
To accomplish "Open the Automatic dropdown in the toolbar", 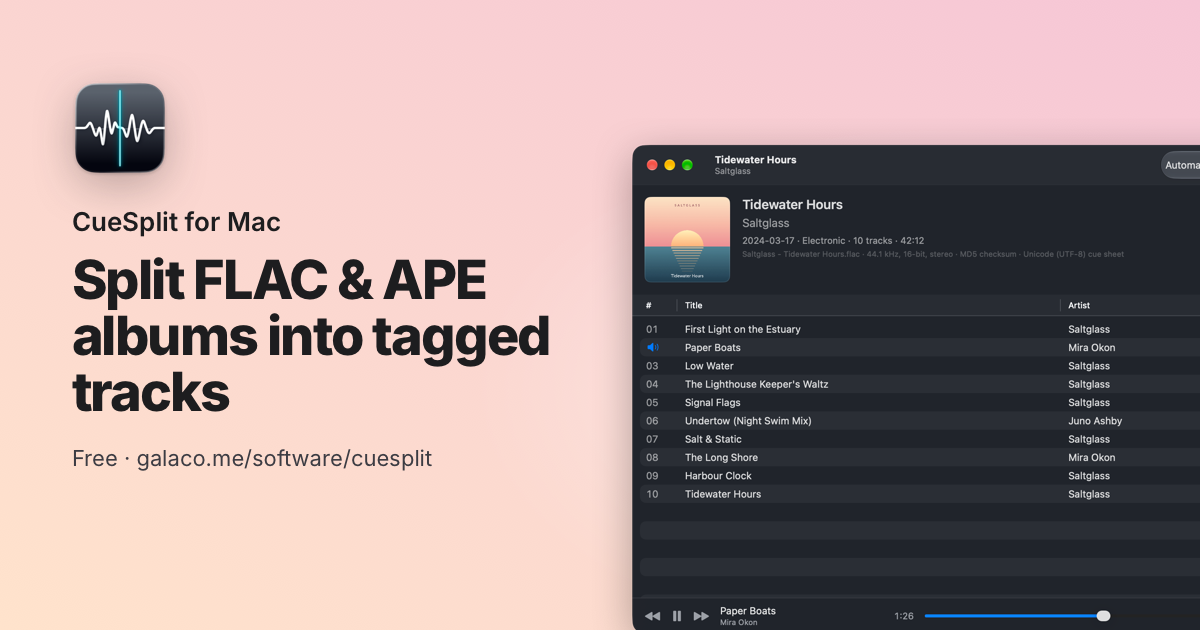I will tap(1181, 165).
